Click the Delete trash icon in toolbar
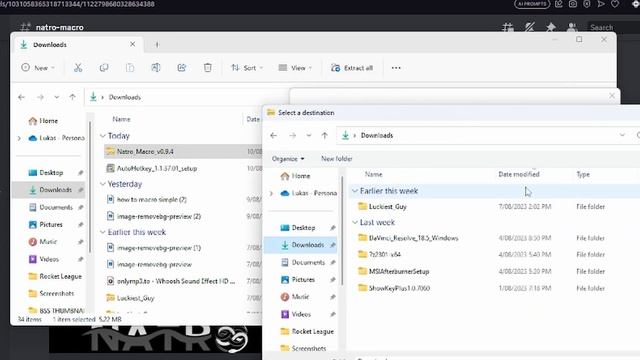 208,68
